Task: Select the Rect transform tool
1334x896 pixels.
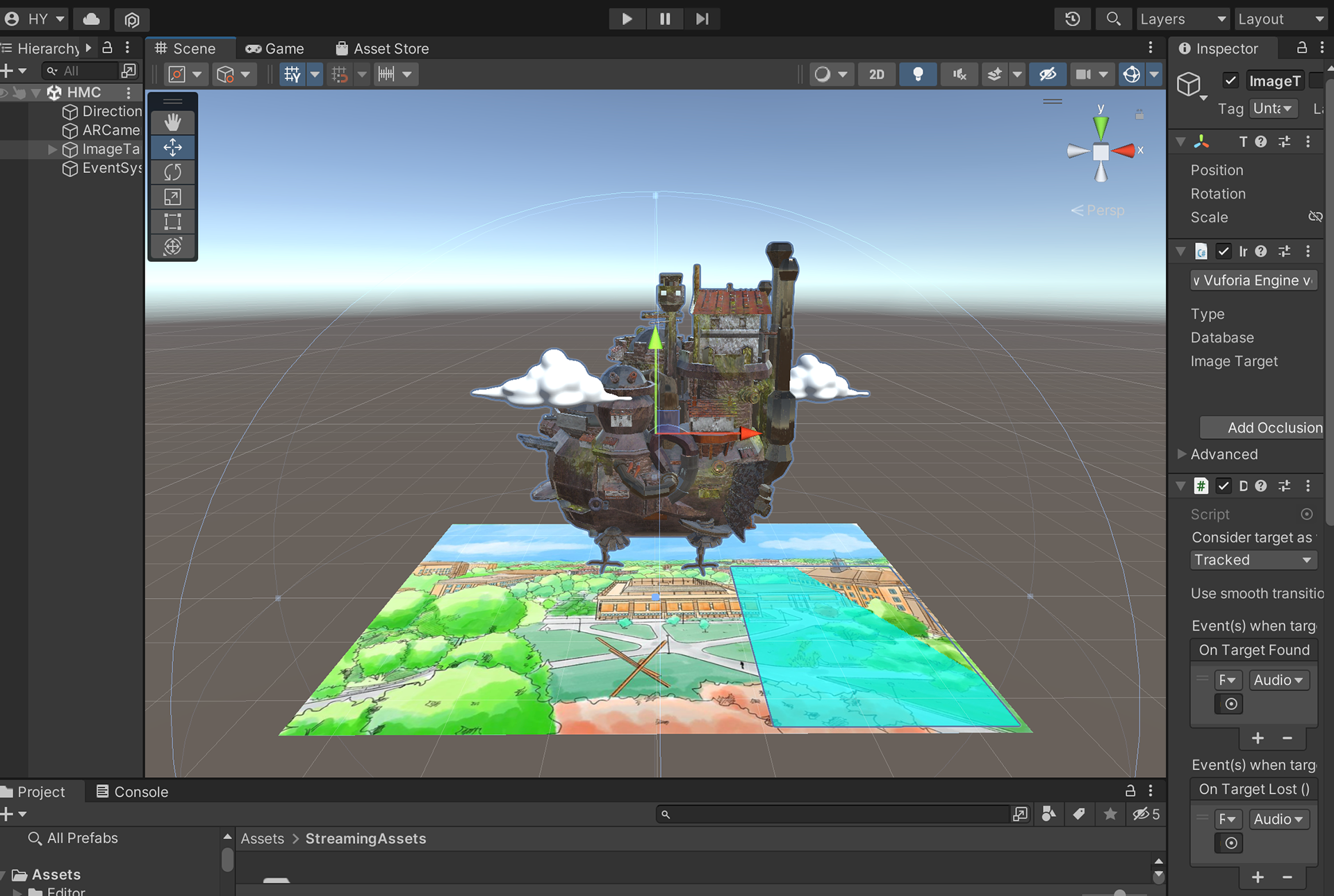Action: (x=172, y=222)
